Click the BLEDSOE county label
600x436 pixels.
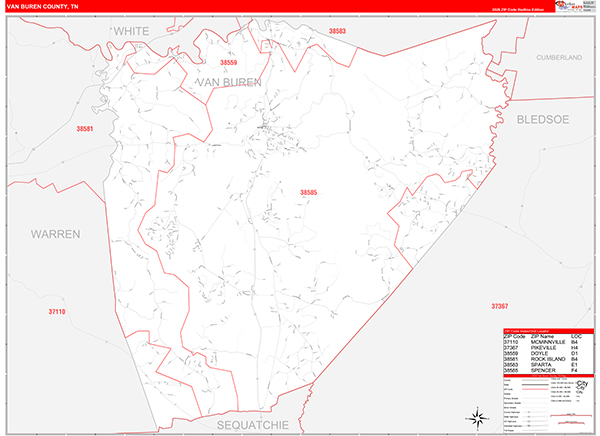tap(543, 119)
